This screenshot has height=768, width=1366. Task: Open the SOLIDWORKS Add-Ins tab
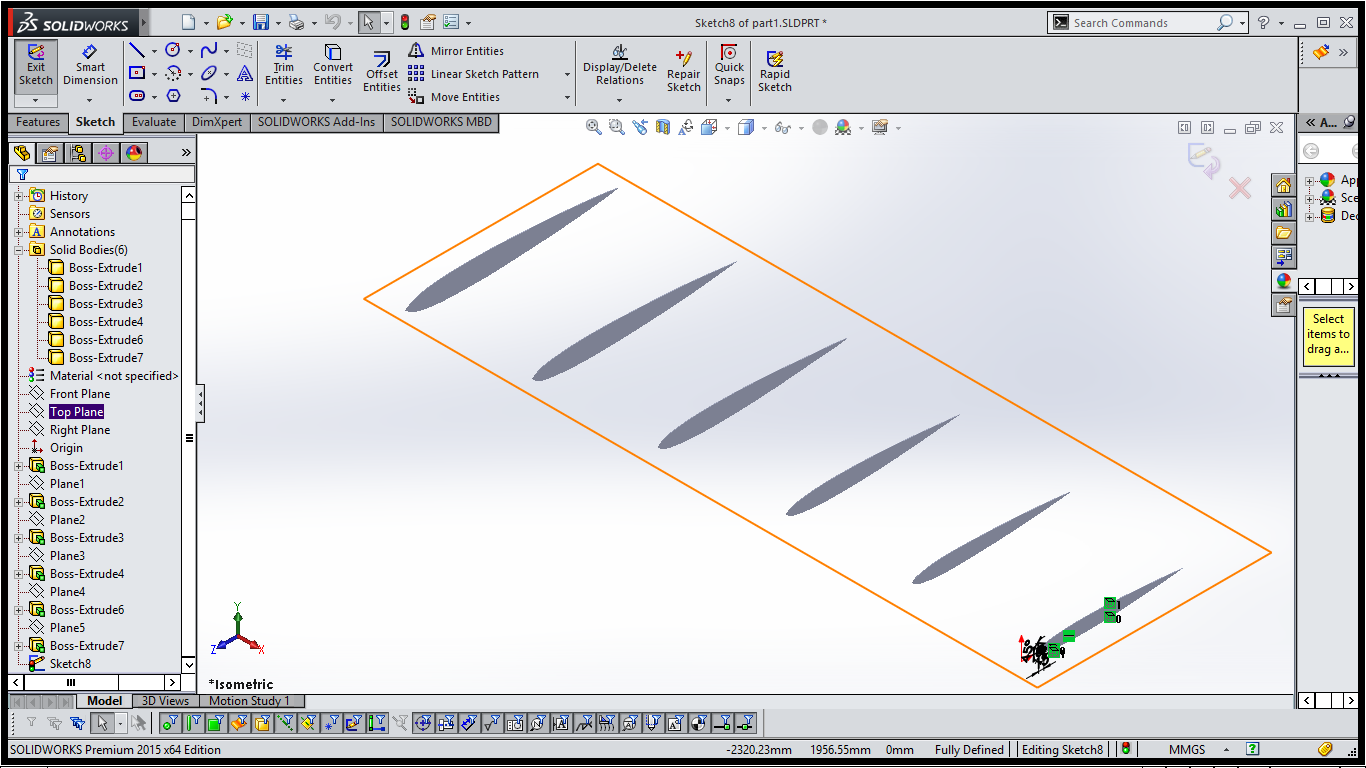[x=317, y=122]
